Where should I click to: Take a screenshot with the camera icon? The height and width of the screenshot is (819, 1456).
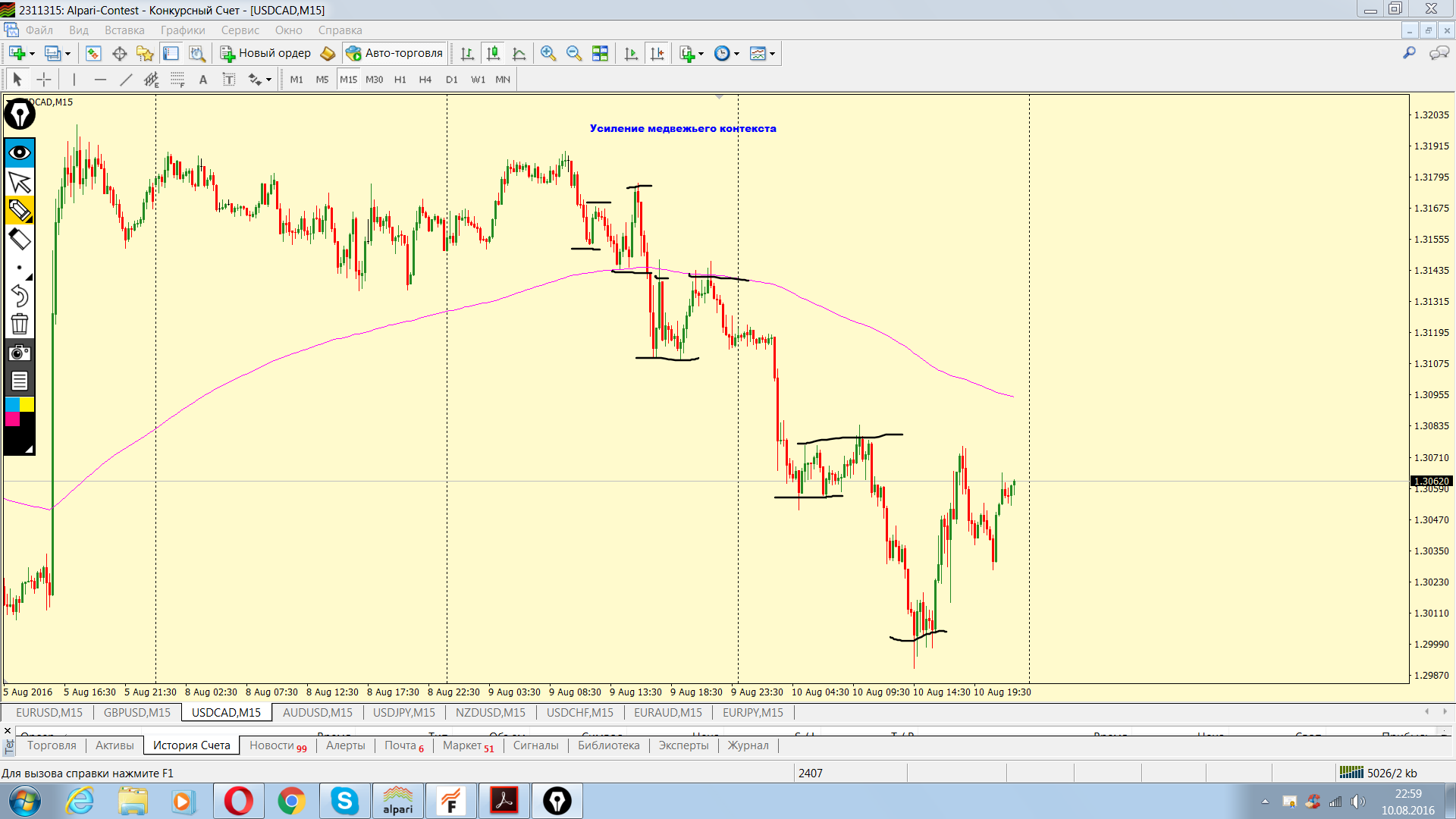19,353
